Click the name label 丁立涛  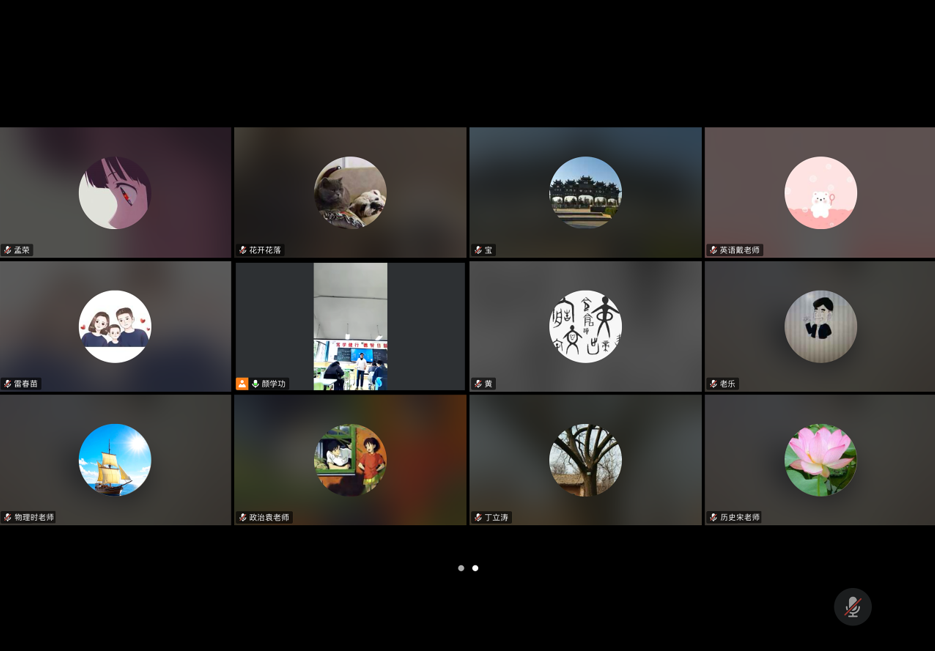pos(496,517)
